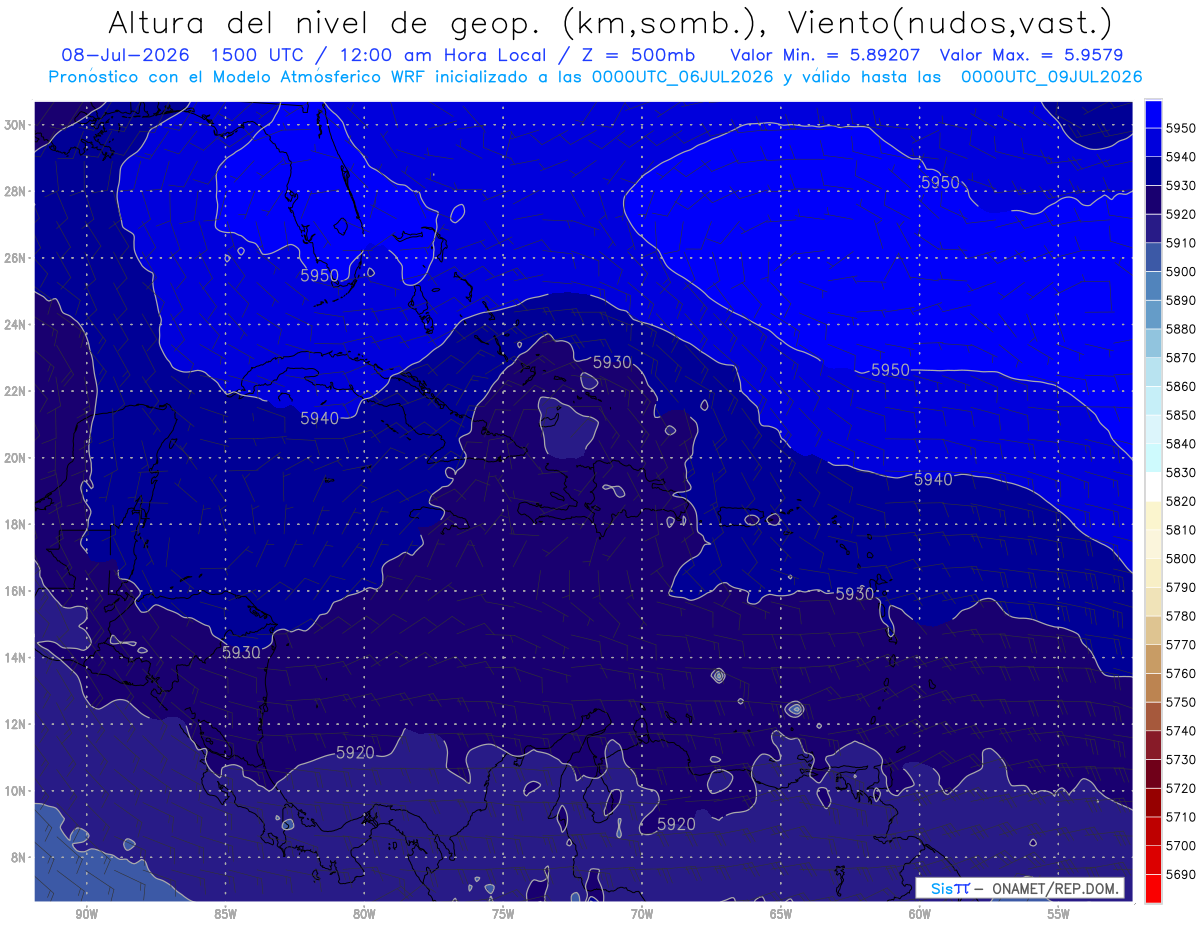Click the 55W longitude axis label
1200x927 pixels.
pos(1059,914)
